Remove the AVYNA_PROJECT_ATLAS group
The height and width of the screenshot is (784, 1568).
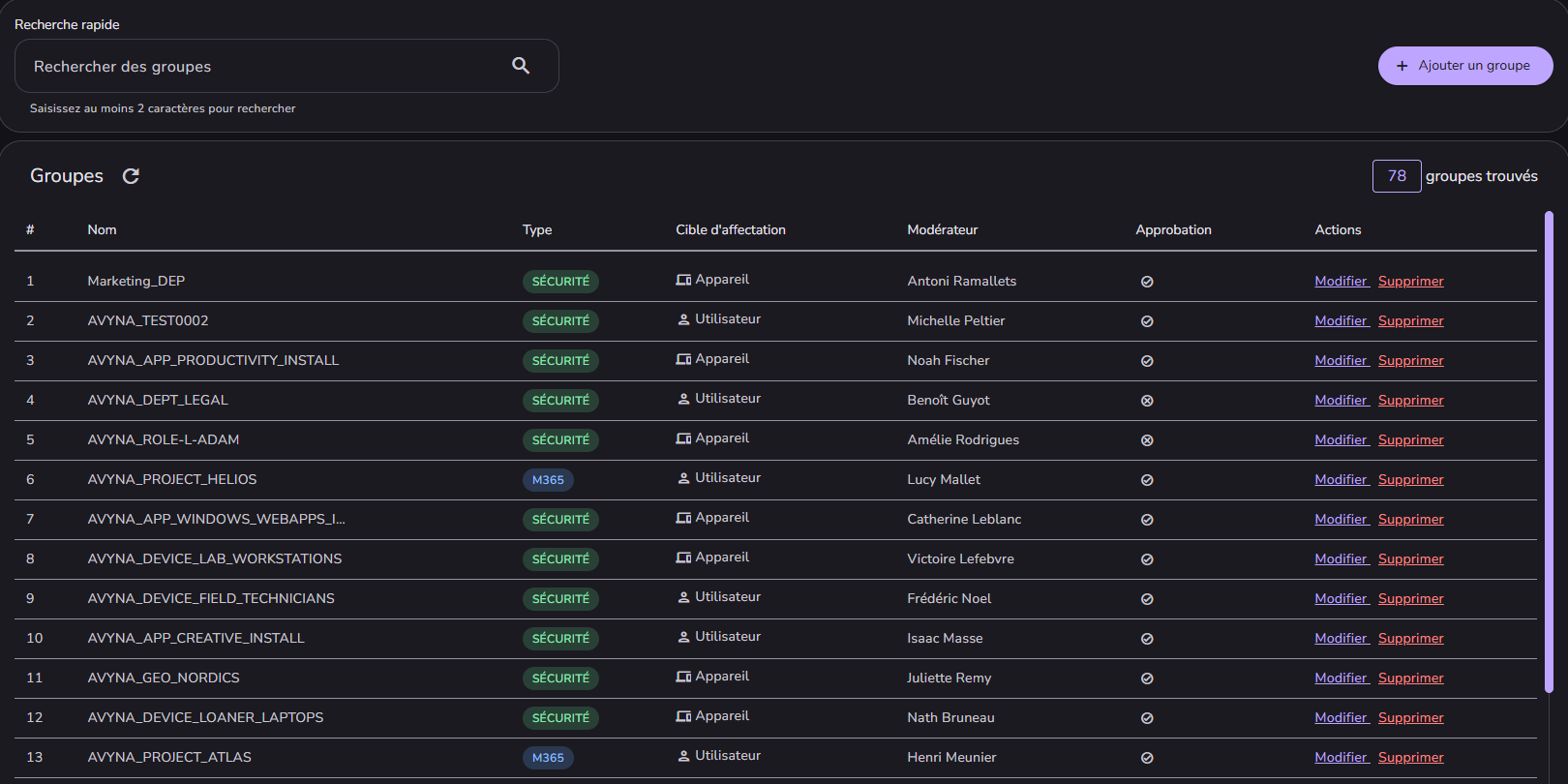[1410, 758]
